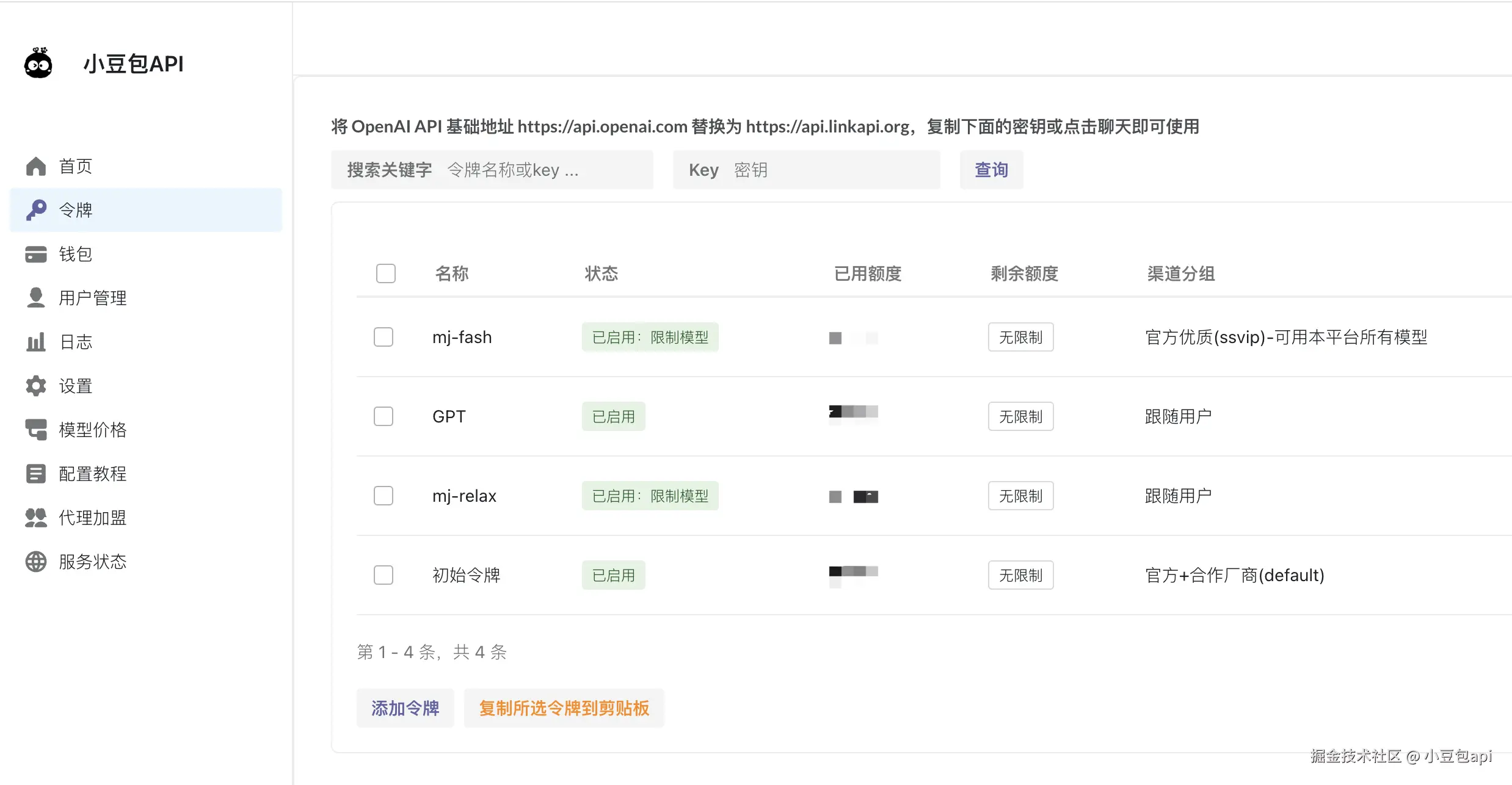This screenshot has width=1512, height=785.
Task: Toggle the select-all checkbox in table header
Action: point(386,273)
